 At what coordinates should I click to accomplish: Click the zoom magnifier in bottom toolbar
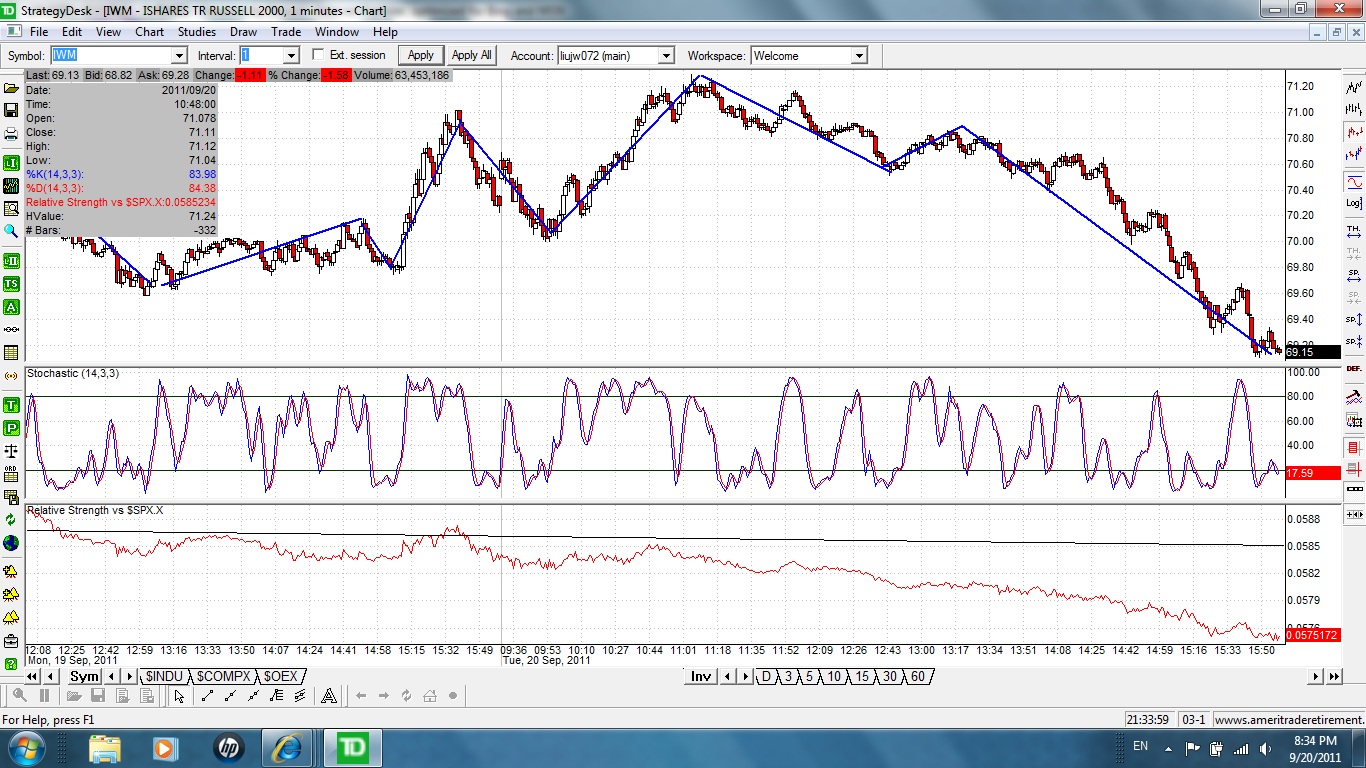pos(20,696)
